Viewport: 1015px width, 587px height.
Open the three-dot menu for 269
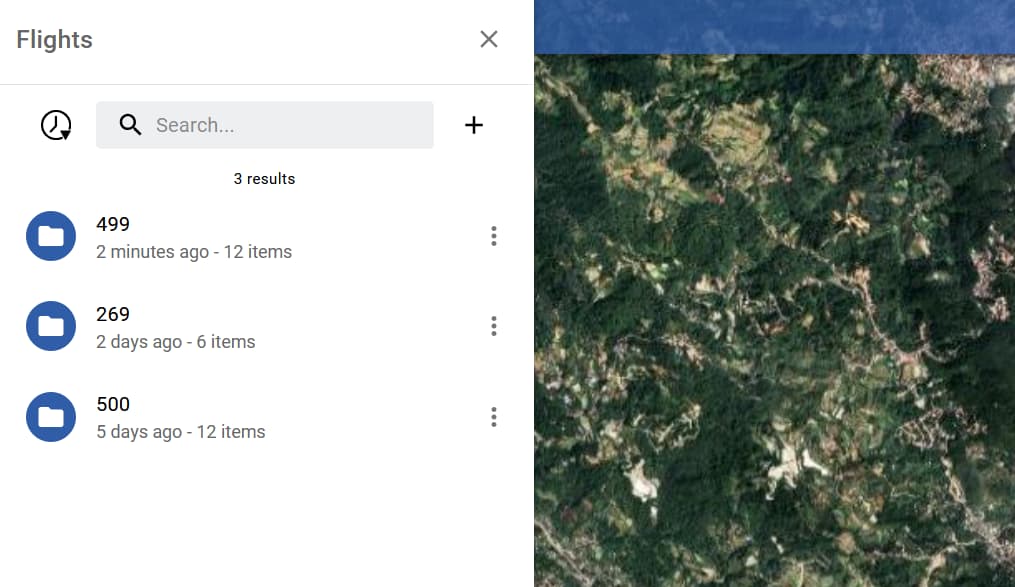pos(493,326)
